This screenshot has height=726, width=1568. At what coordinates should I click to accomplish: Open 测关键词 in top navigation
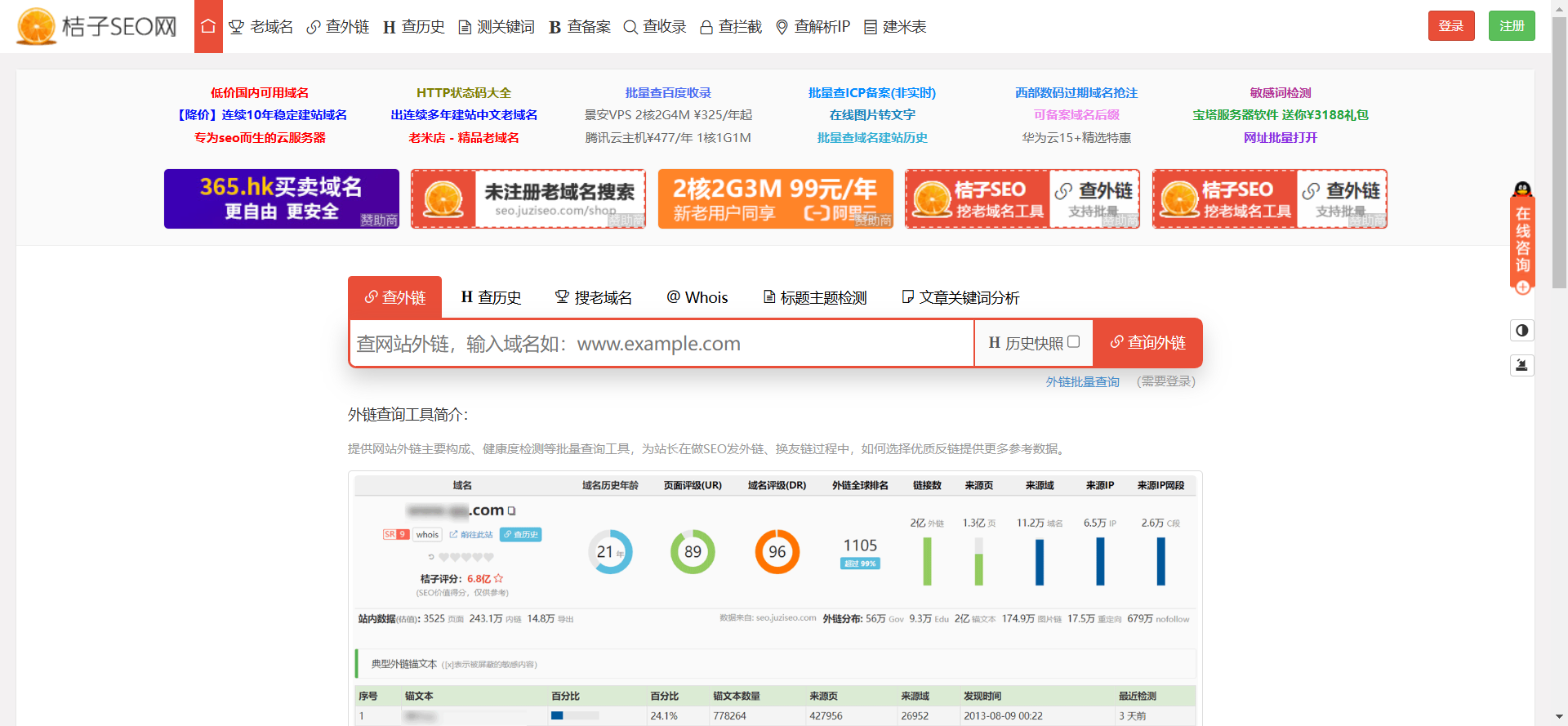pyautogui.click(x=497, y=27)
